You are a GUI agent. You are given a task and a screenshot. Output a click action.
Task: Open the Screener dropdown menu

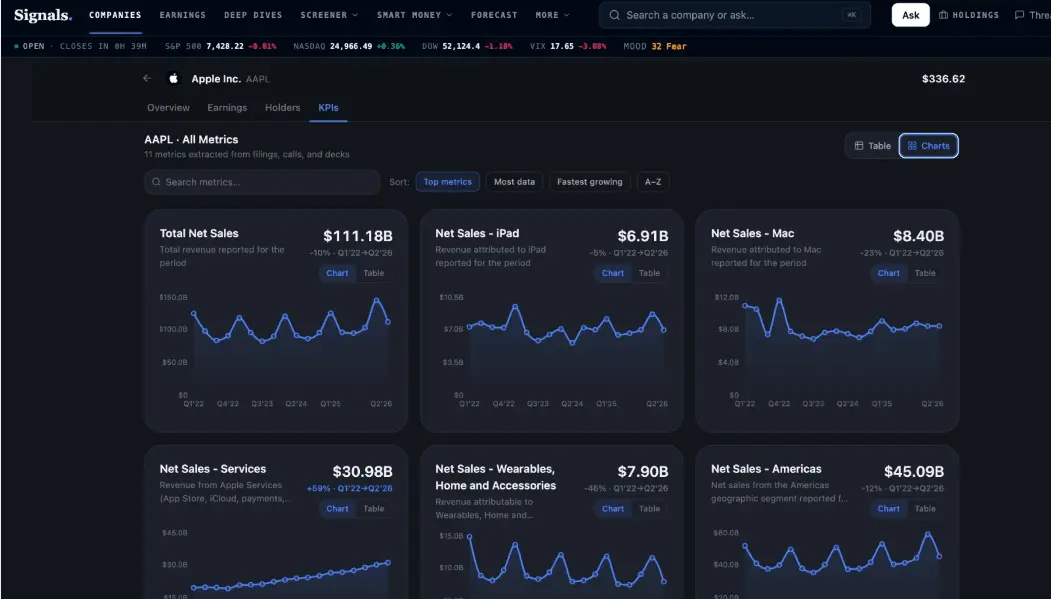tap(329, 15)
